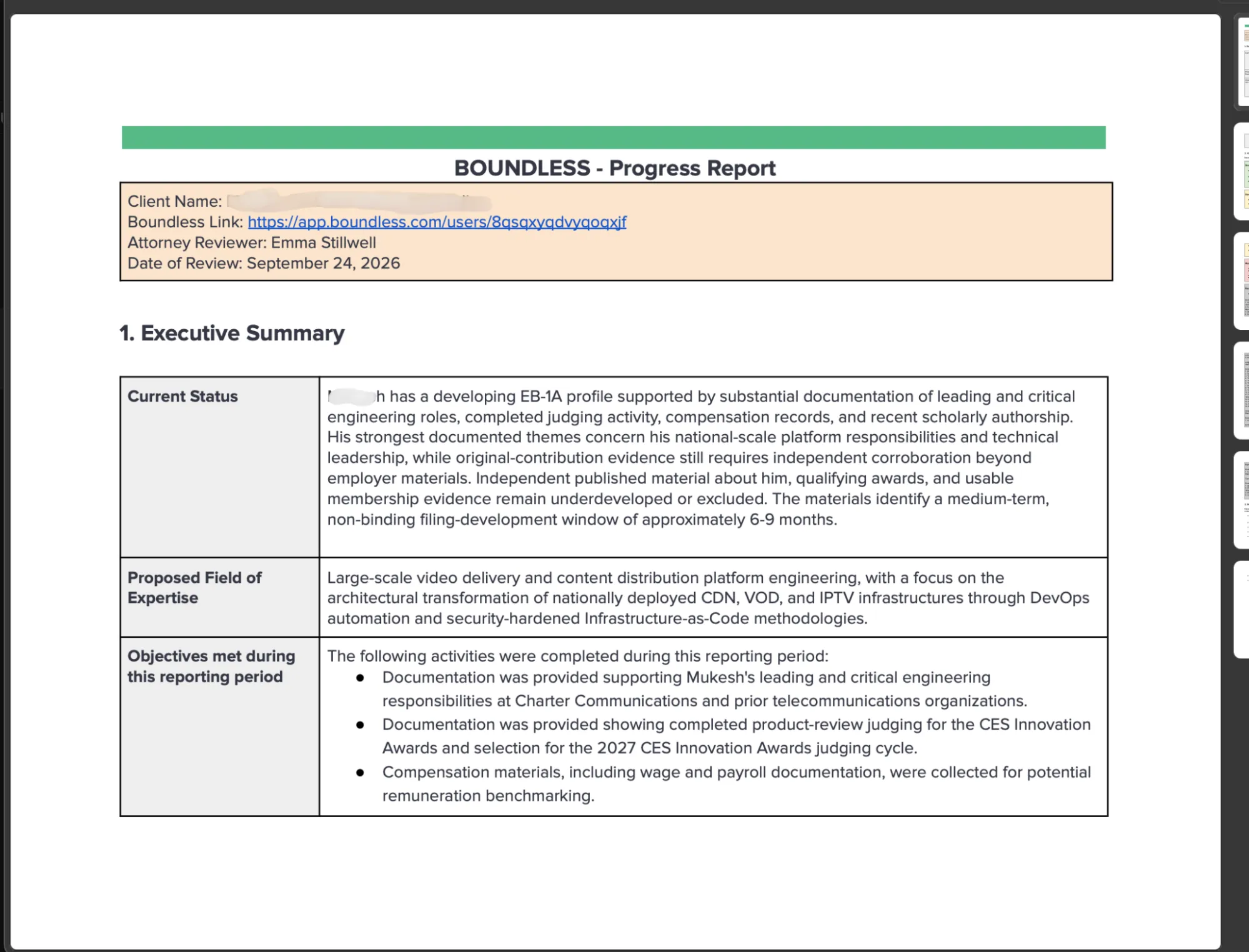Click the 'Objectives met during this reporting period' cell
This screenshot has width=1249, height=952.
tap(219, 726)
